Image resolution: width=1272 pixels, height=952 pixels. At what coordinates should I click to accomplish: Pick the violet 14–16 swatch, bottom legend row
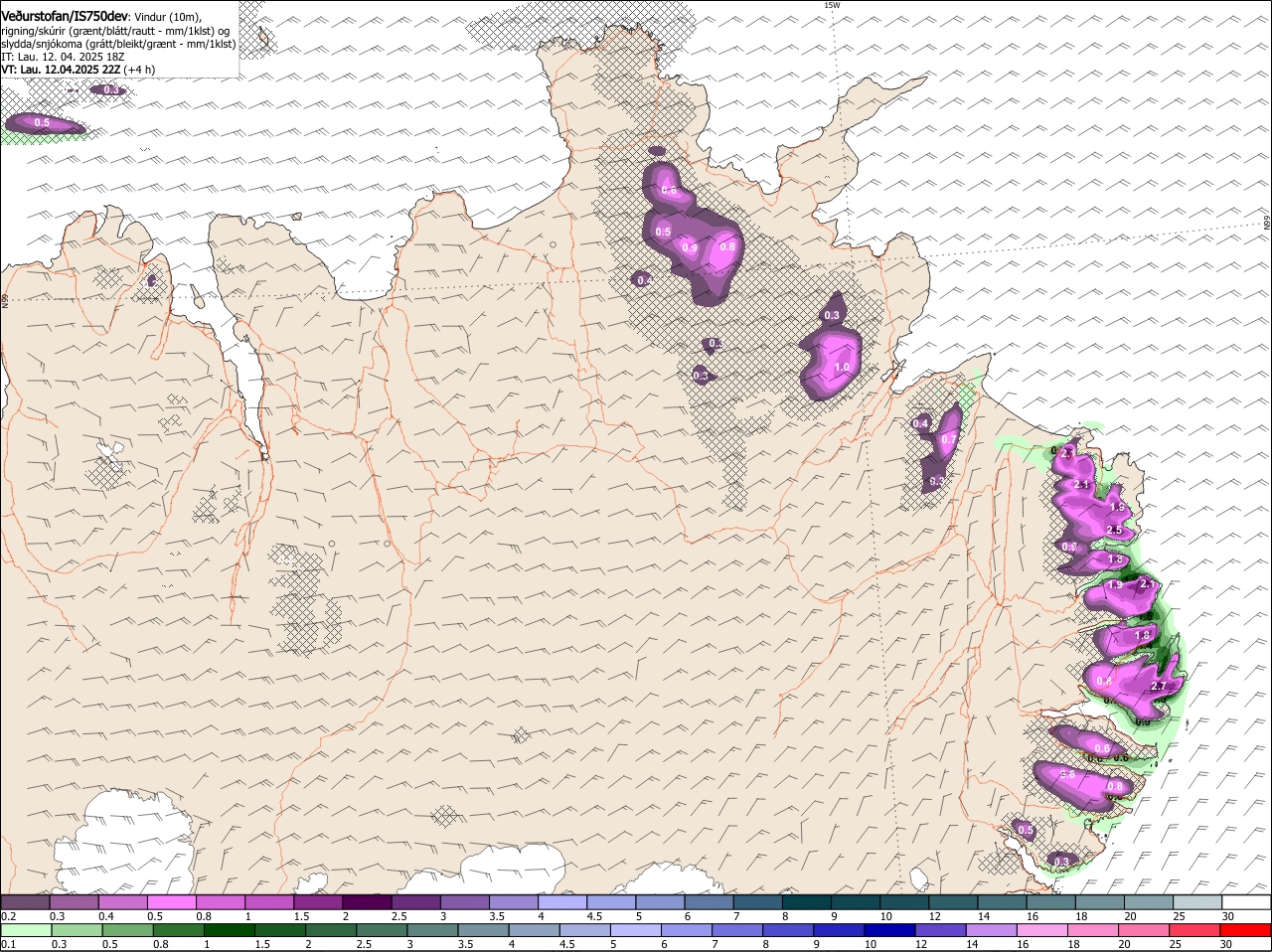(991, 931)
